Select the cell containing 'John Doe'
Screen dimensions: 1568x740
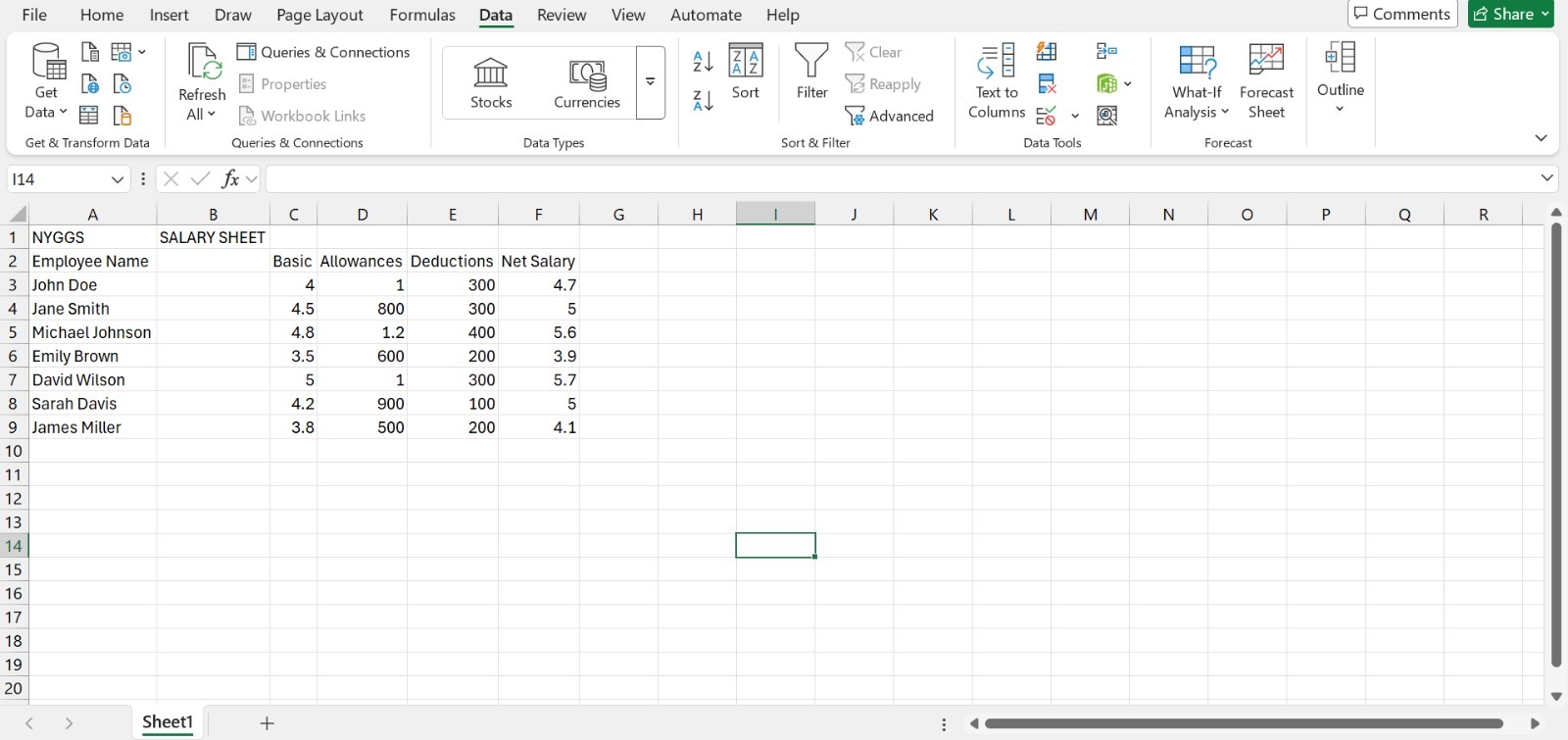point(92,285)
